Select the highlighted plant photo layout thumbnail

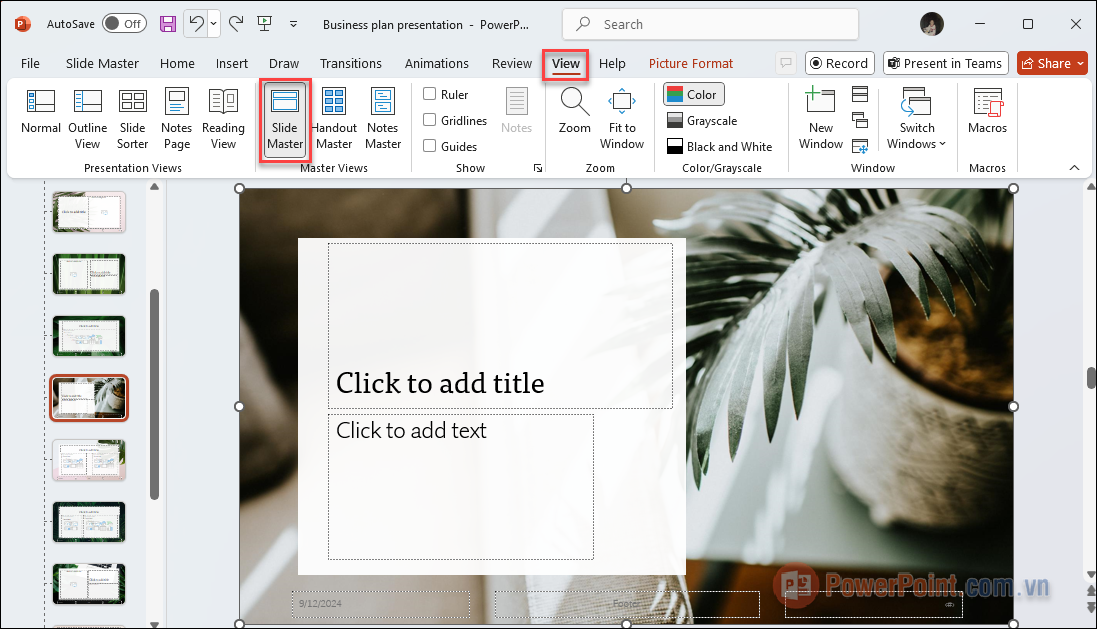pyautogui.click(x=90, y=397)
